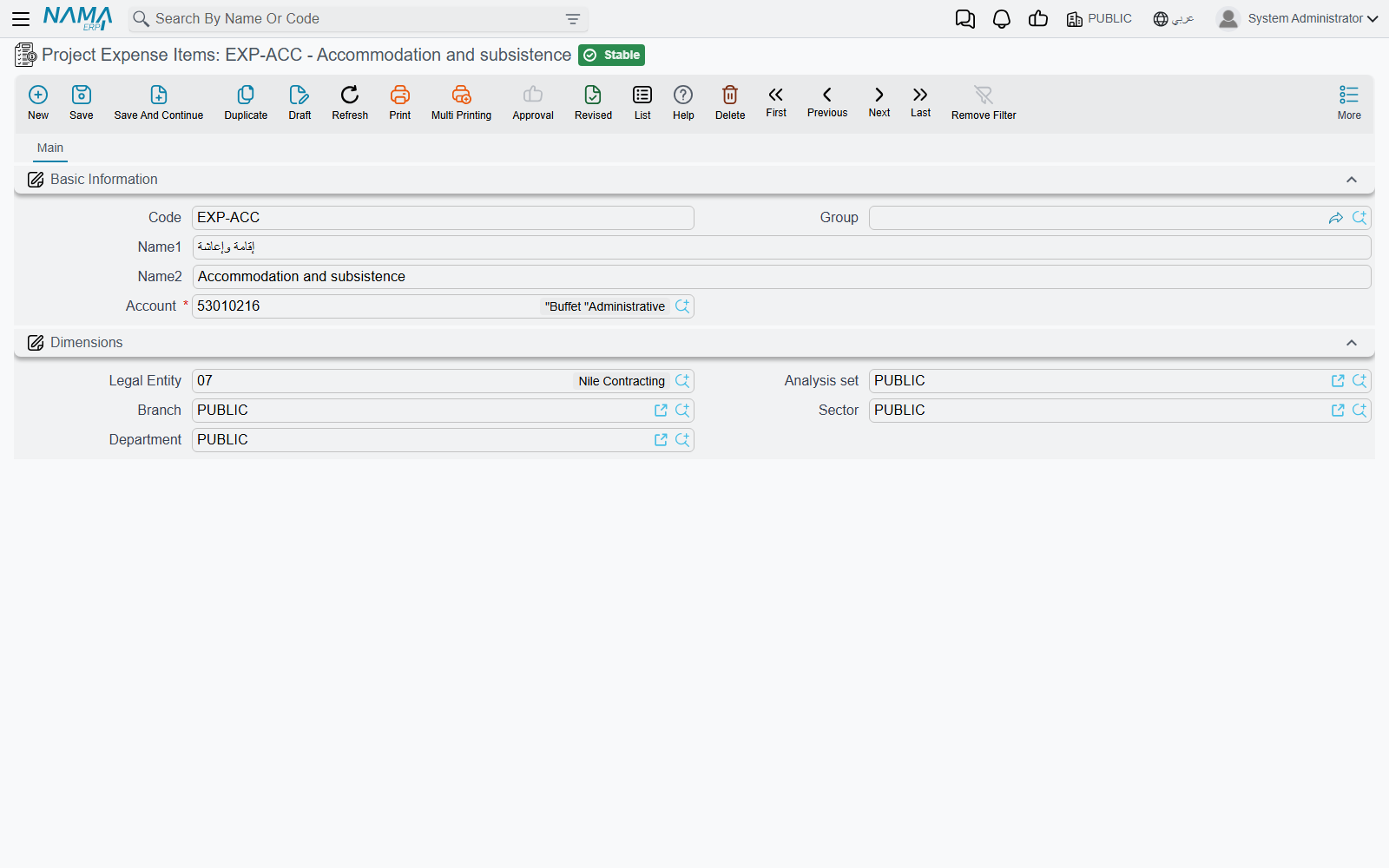Screen dimensions: 1389x868
Task: Refresh the current record
Action: [x=350, y=102]
